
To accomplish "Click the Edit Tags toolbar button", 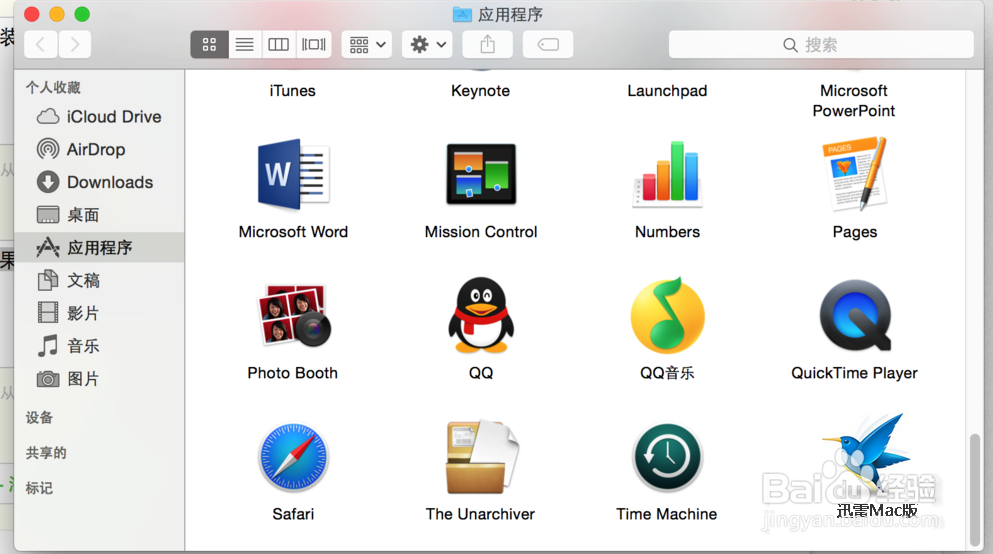I will (x=548, y=44).
